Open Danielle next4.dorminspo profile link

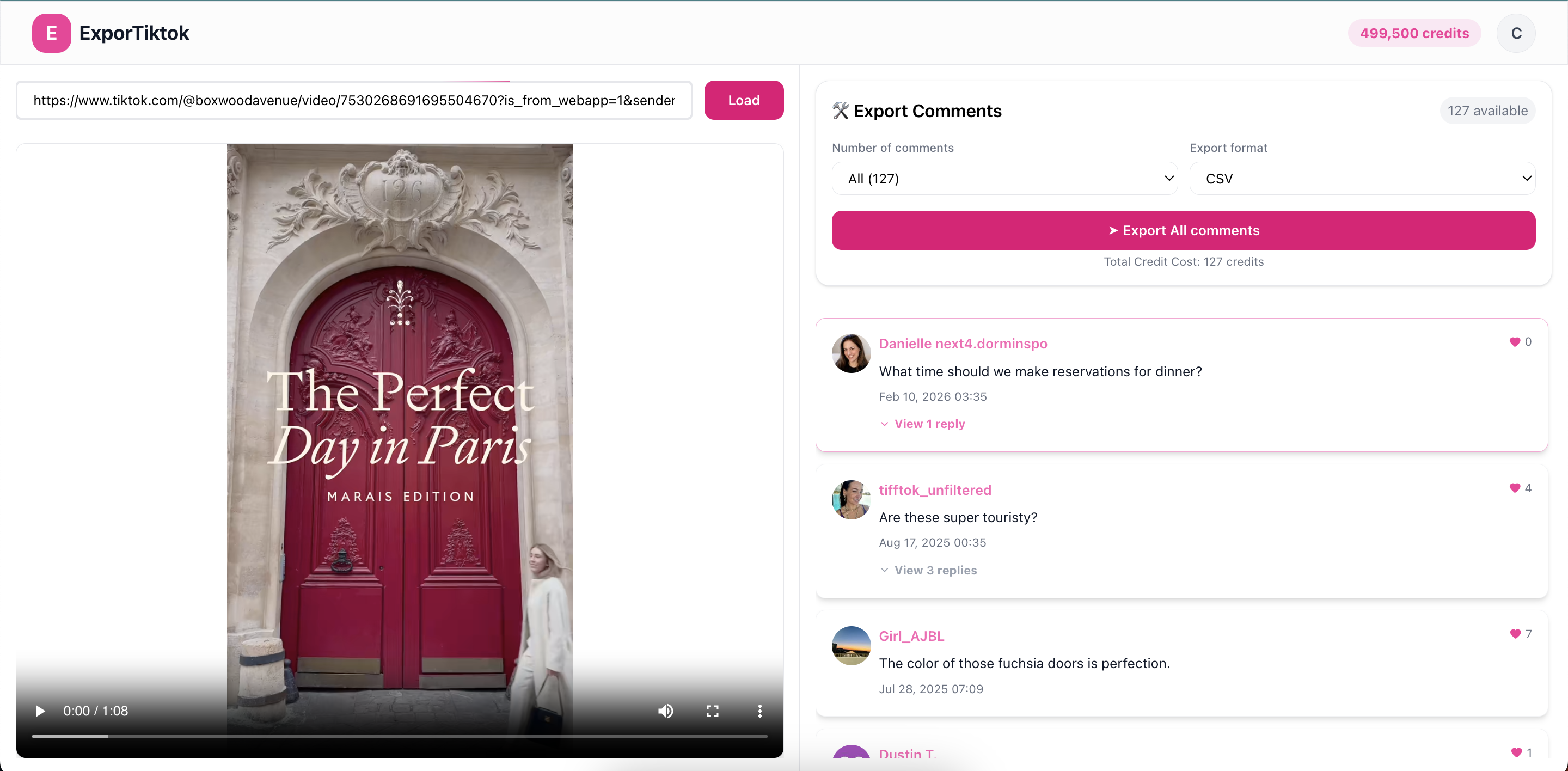(963, 344)
